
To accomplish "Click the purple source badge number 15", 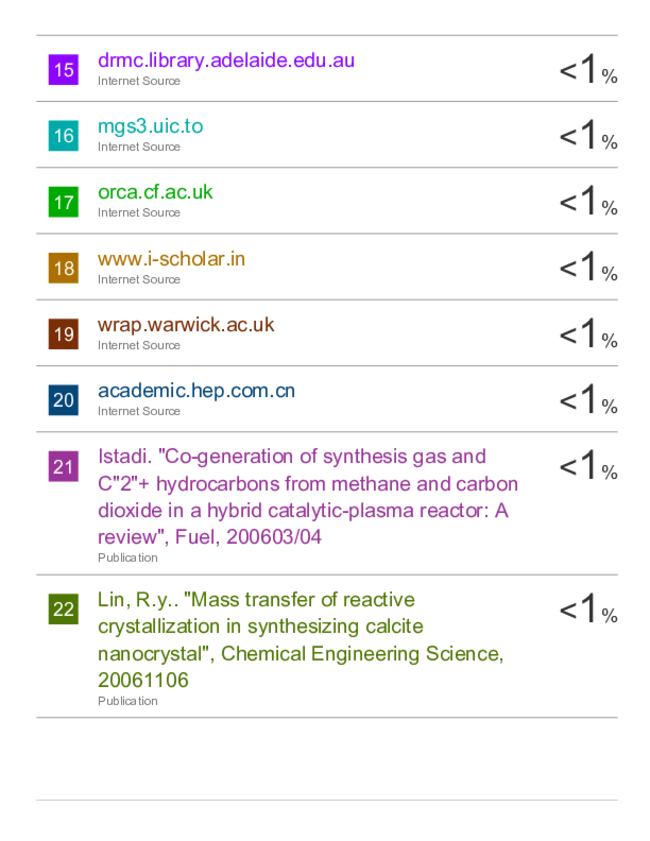I will [x=63, y=70].
